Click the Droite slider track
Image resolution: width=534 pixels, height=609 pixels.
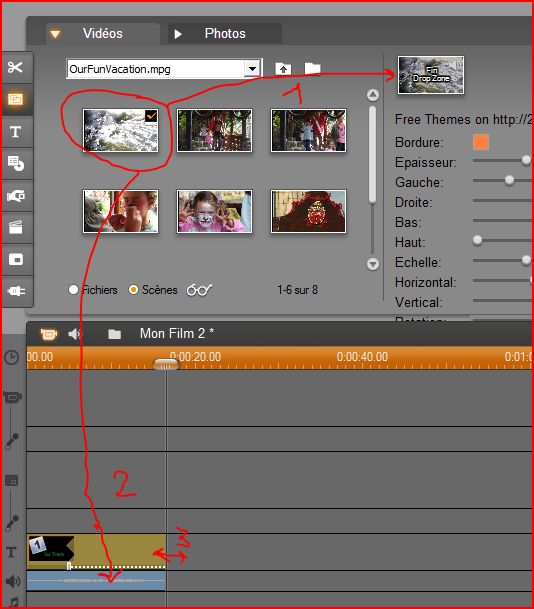click(x=503, y=200)
